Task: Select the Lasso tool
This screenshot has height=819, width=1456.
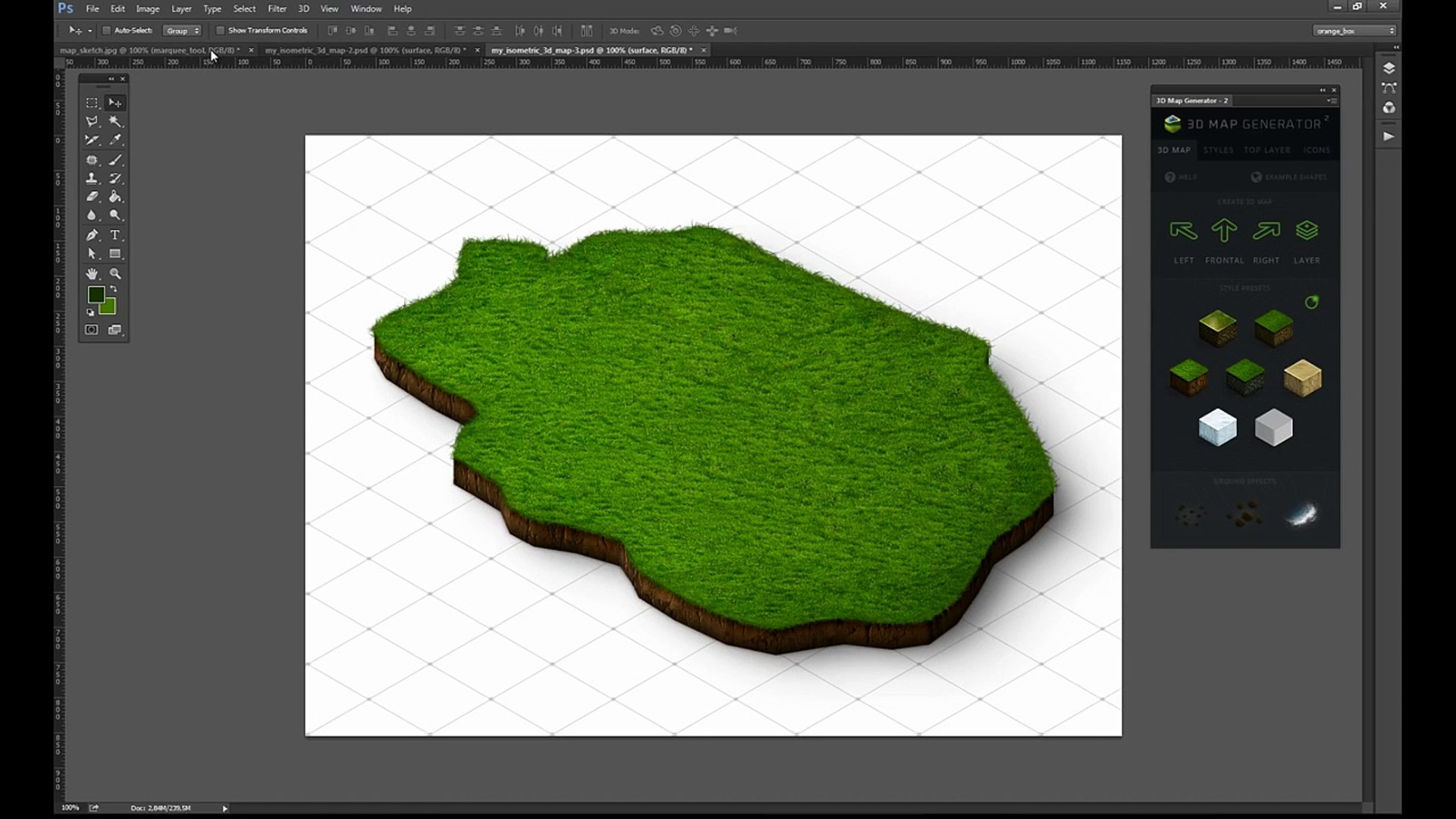Action: pos(92,121)
